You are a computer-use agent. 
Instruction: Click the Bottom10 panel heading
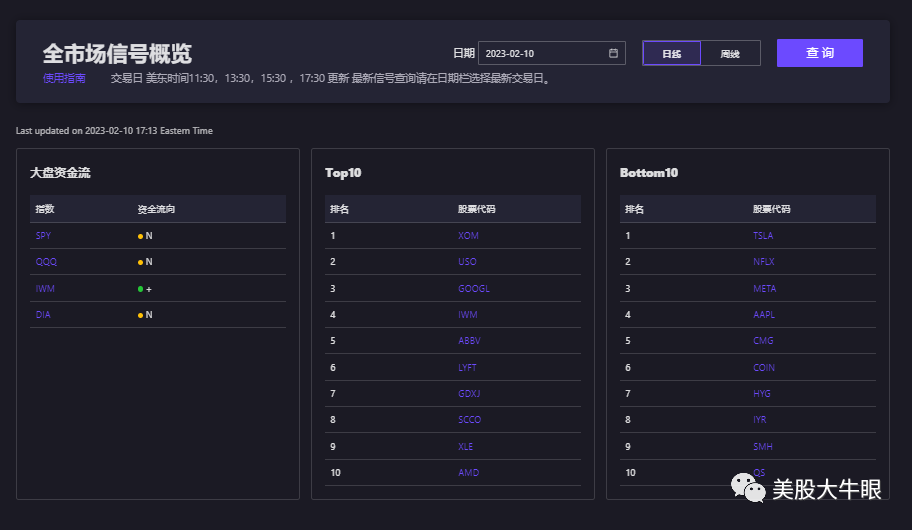click(649, 173)
